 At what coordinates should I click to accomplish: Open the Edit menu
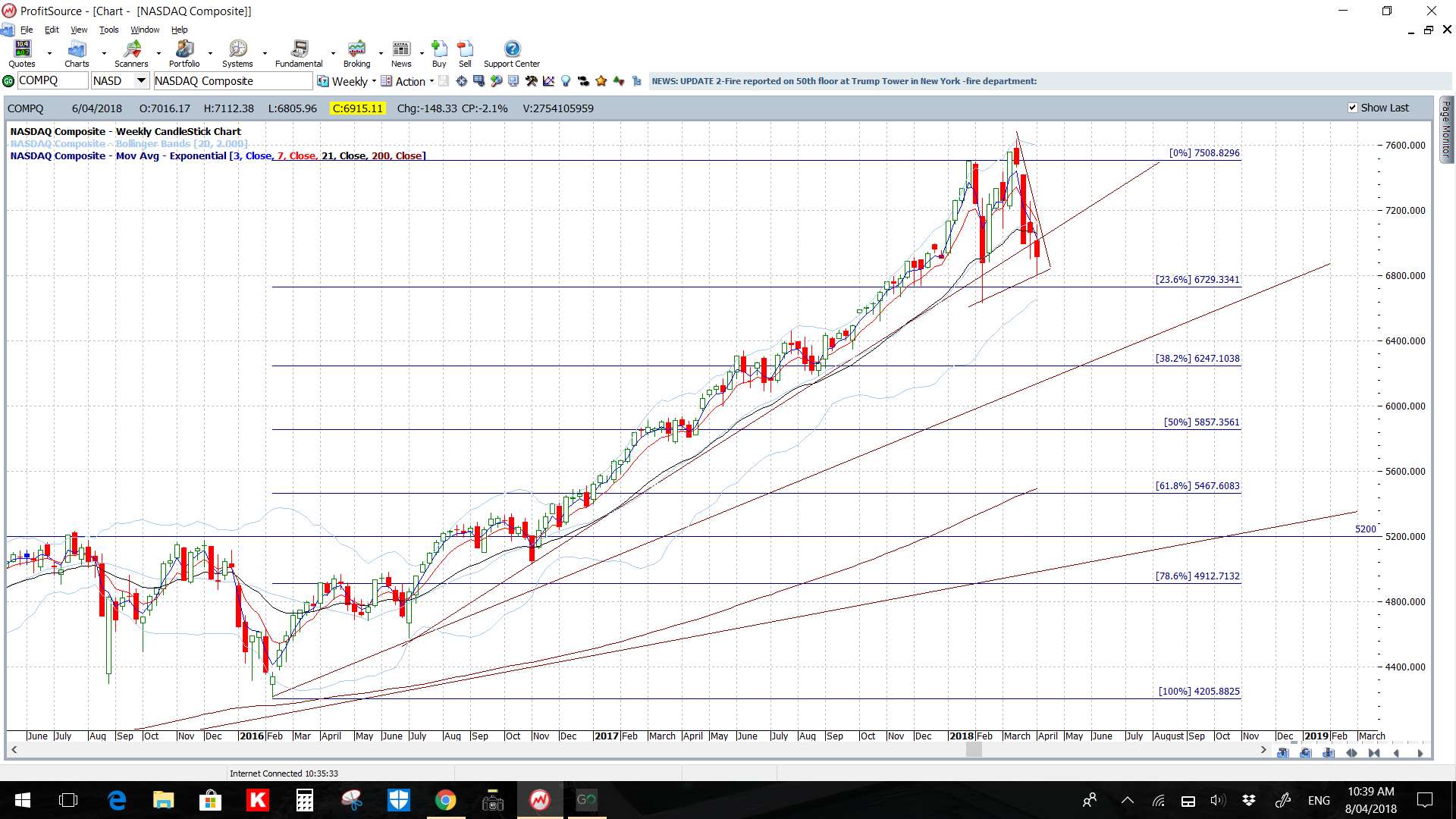tap(52, 30)
